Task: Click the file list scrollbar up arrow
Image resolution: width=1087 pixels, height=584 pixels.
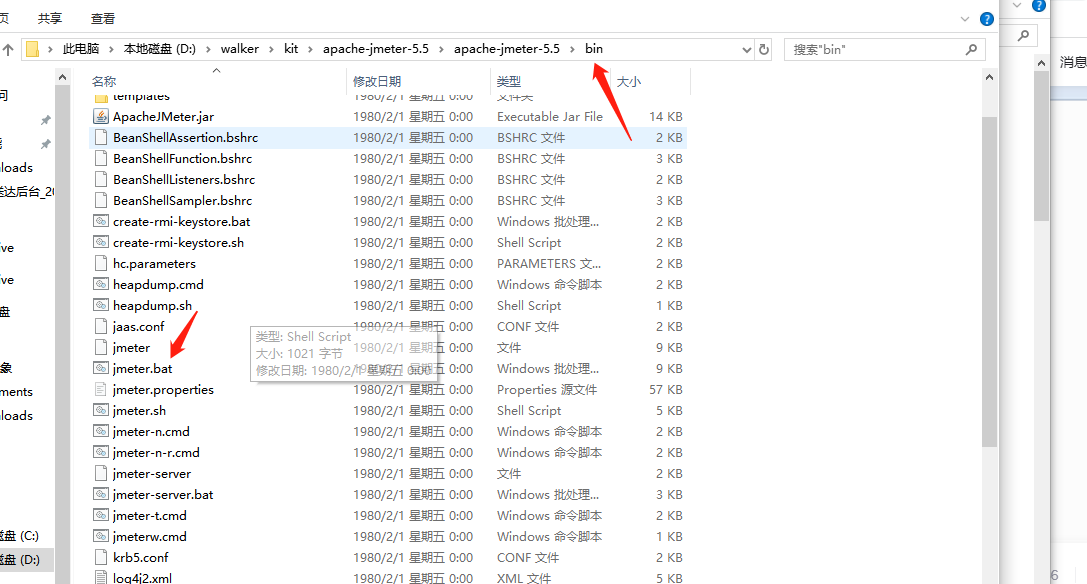Action: pyautogui.click(x=989, y=78)
